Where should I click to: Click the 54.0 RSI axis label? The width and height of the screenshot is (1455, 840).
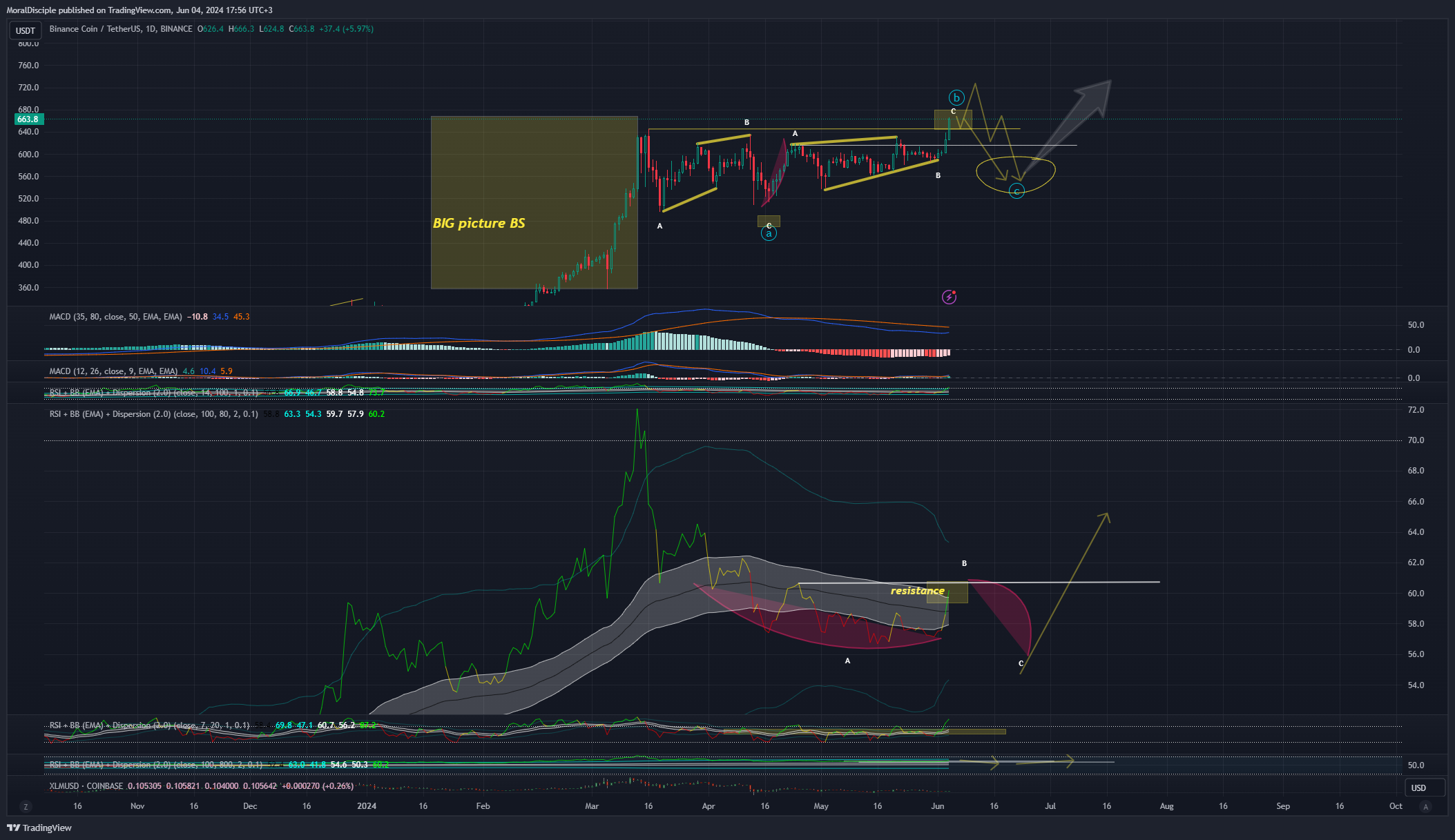click(1416, 685)
